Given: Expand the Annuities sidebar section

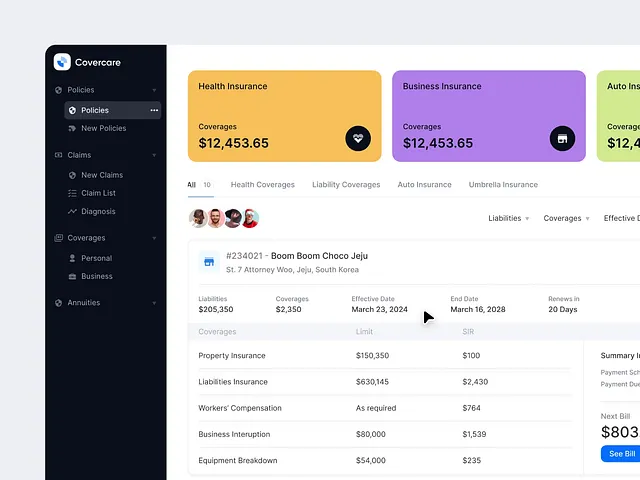Looking at the screenshot, I should tap(154, 303).
